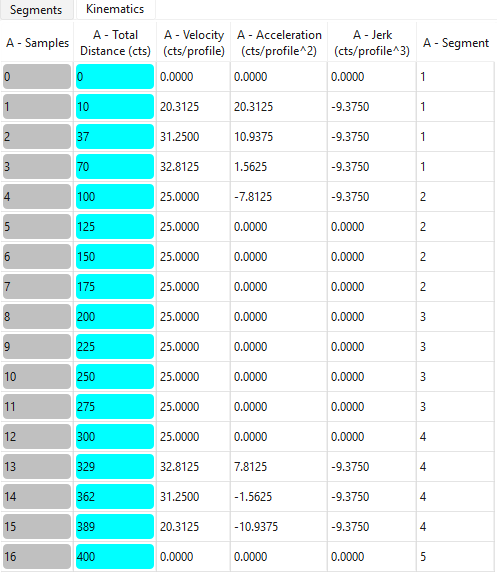Click the A - Jerk column header

pyautogui.click(x=372, y=43)
